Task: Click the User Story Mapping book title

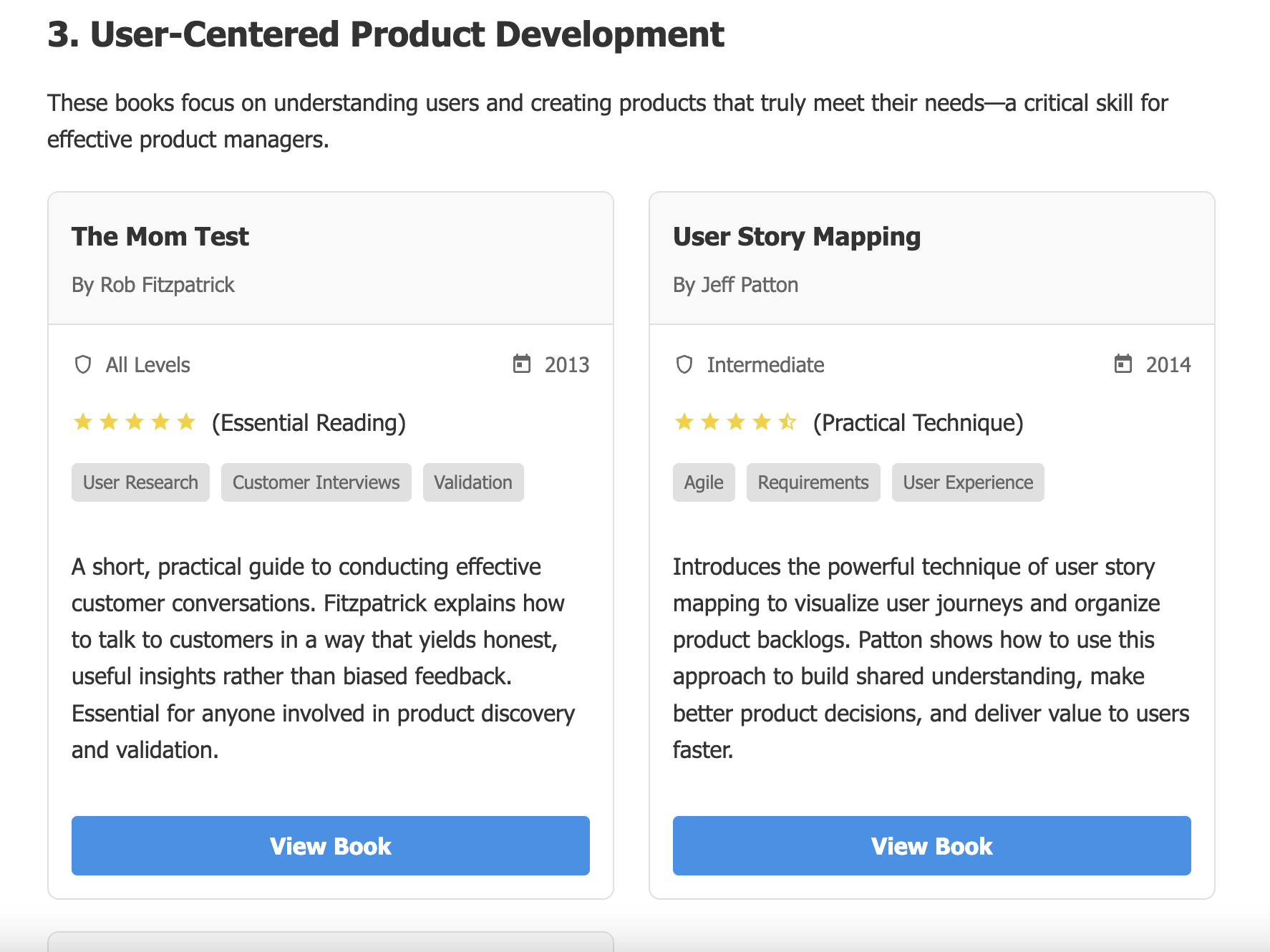Action: coord(797,237)
